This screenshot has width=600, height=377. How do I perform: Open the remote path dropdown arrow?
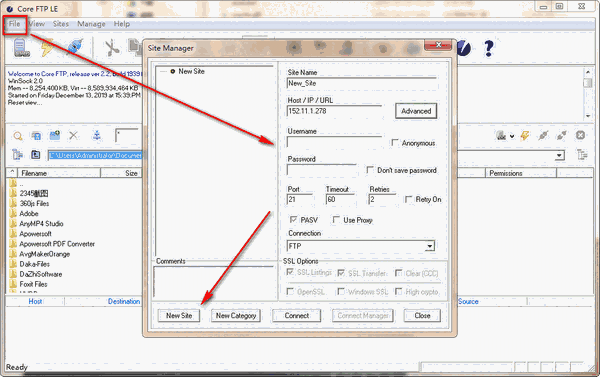coord(560,155)
